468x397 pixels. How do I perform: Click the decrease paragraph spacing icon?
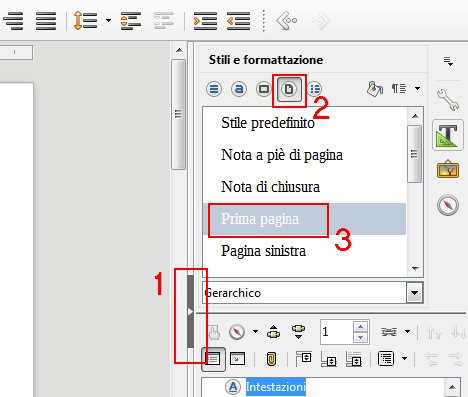click(x=164, y=21)
